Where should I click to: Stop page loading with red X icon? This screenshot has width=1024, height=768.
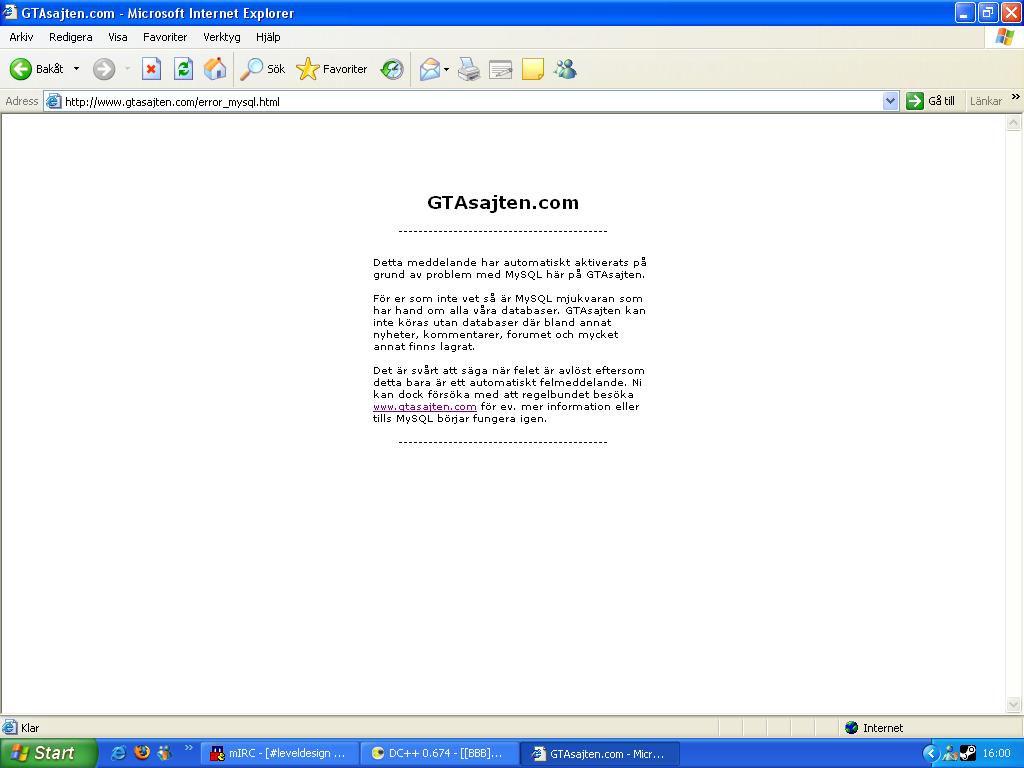151,69
